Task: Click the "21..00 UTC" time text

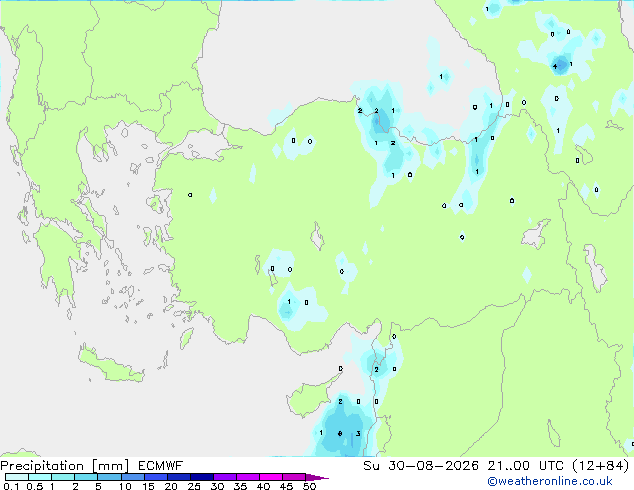Action: [x=525, y=466]
